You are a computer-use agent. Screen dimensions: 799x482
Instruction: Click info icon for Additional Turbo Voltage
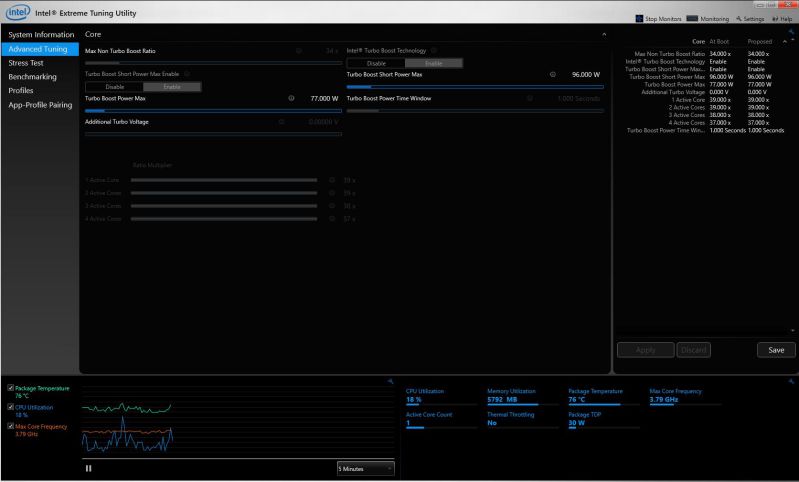[281, 122]
